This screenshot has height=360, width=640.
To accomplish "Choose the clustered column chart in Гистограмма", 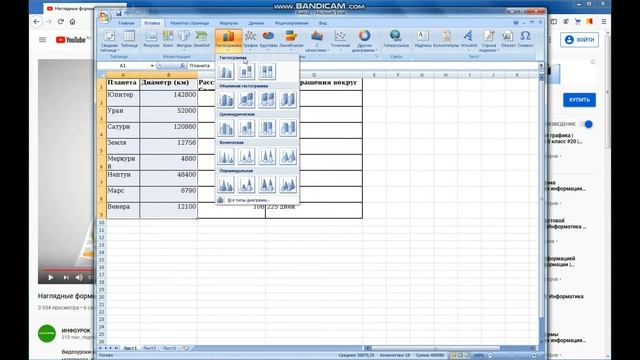I will coord(226,71).
